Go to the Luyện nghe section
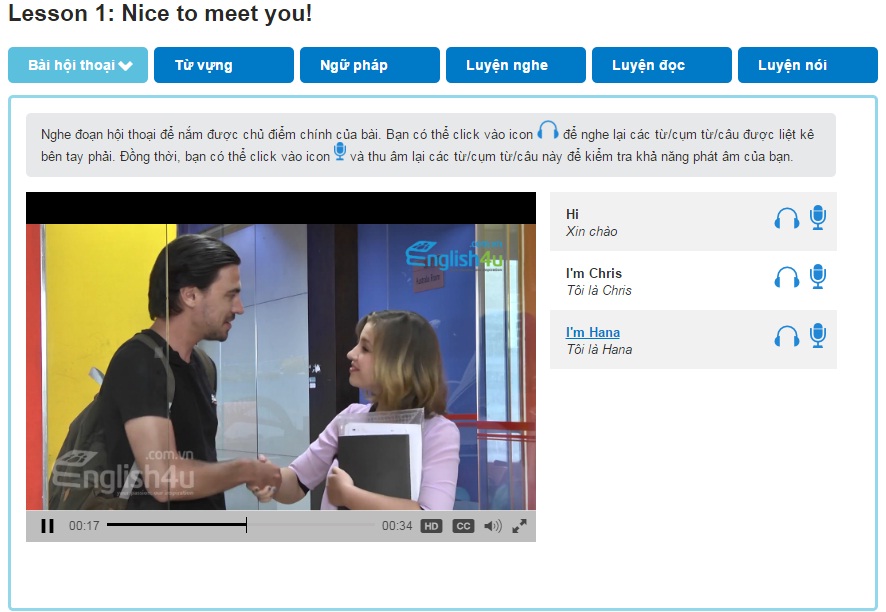This screenshot has width=886, height=612. pyautogui.click(x=516, y=65)
